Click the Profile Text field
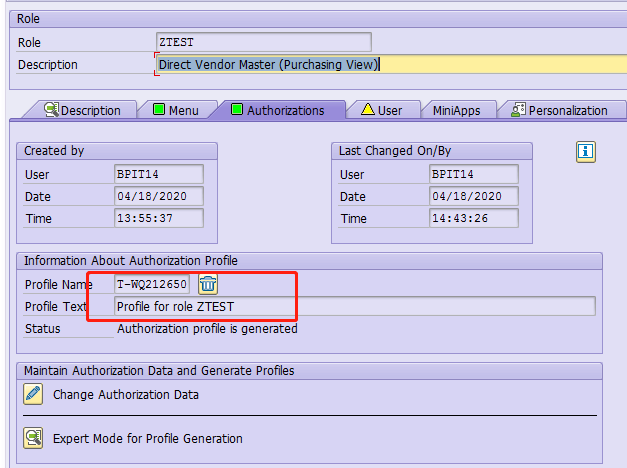 pyautogui.click(x=355, y=306)
